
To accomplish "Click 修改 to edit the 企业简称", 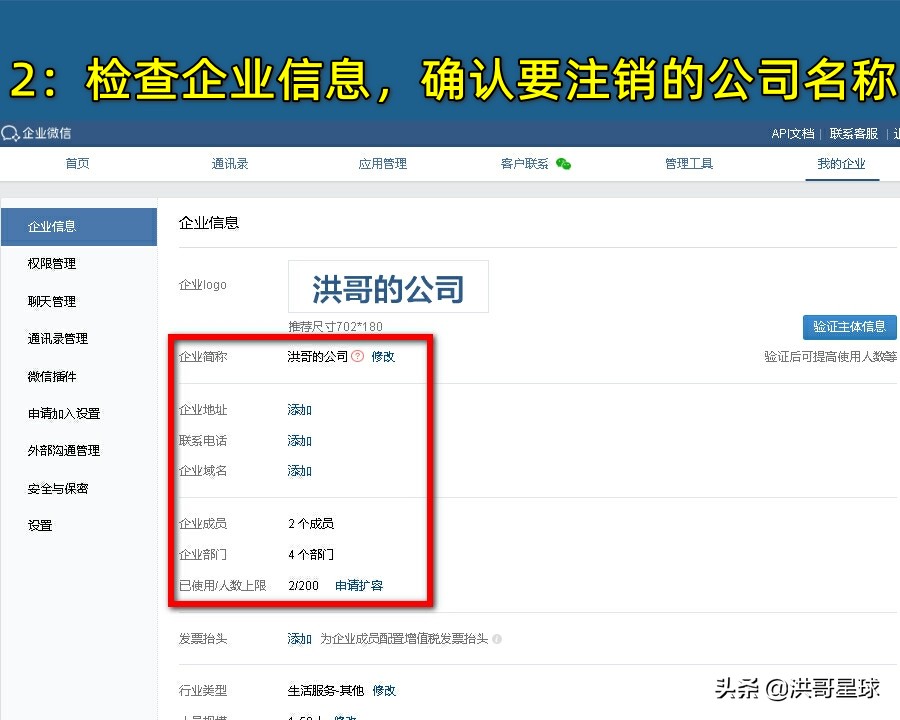I will click(x=382, y=356).
